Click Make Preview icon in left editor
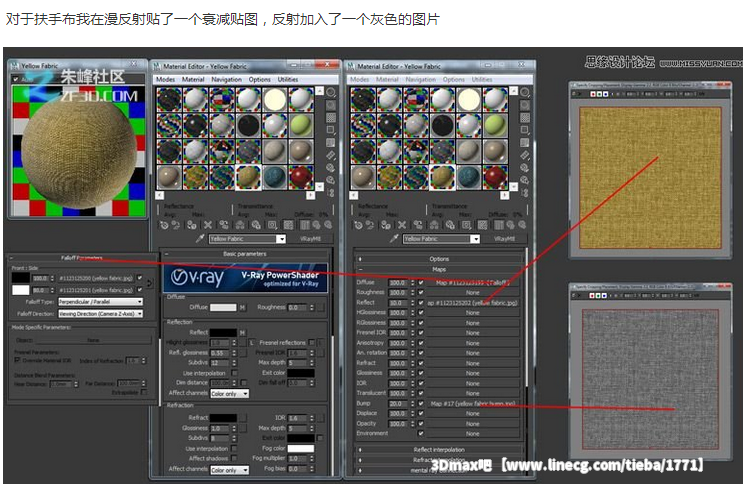The height and width of the screenshot is (484, 743). [x=331, y=155]
